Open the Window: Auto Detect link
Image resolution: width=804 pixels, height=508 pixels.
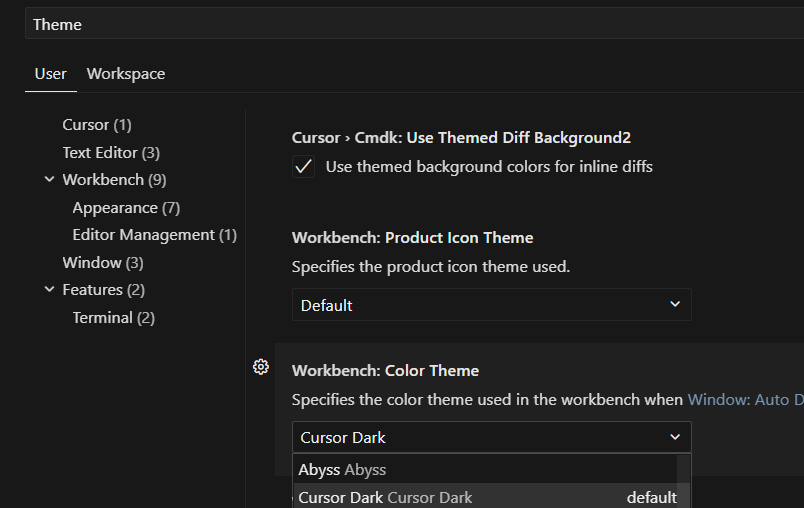pos(746,399)
